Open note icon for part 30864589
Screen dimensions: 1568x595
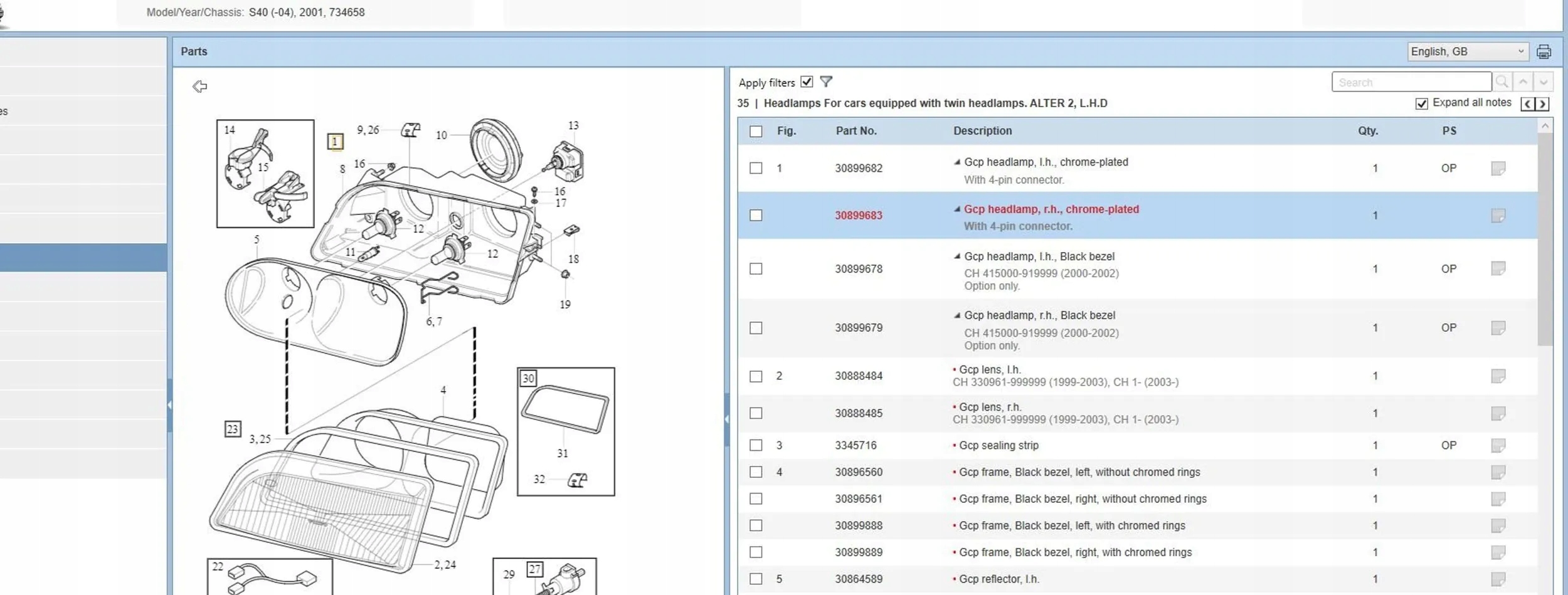tap(1498, 579)
